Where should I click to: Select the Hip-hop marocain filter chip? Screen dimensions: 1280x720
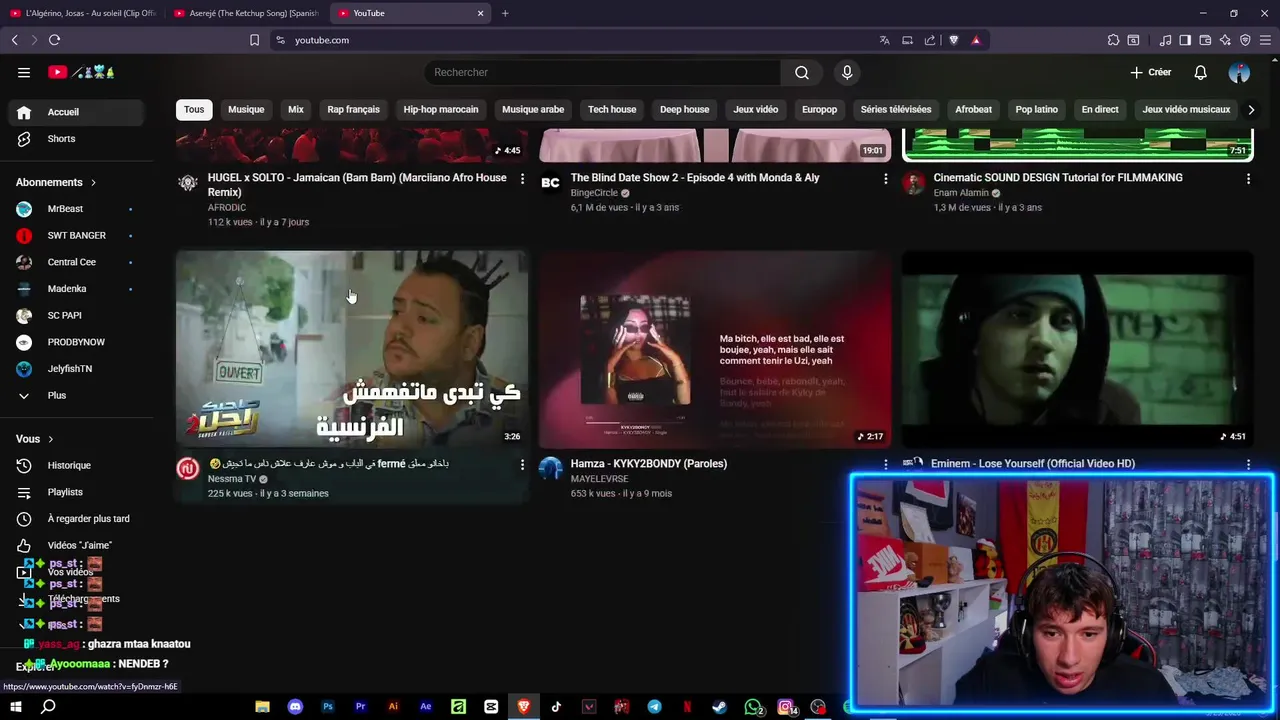(441, 109)
